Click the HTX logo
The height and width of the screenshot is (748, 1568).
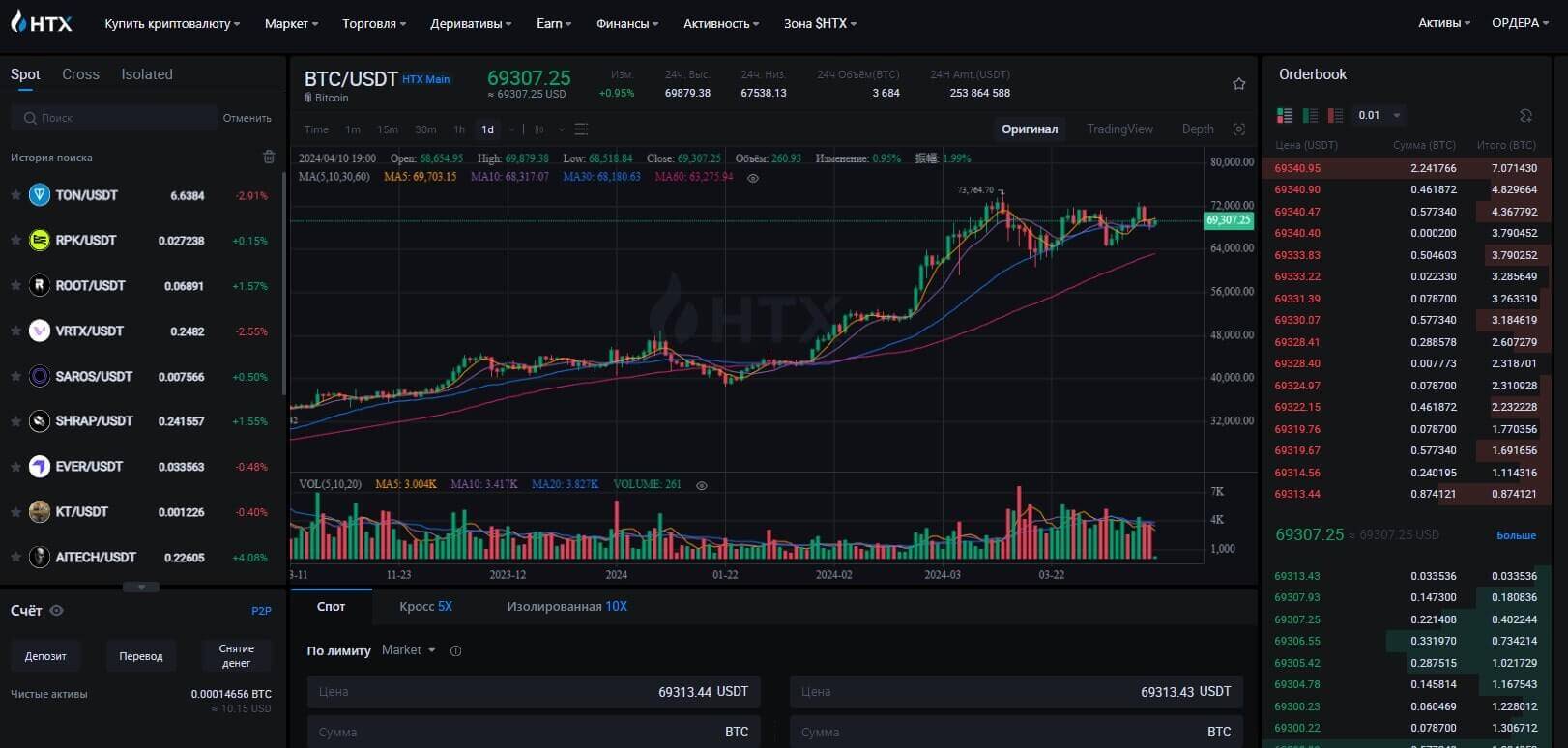[x=42, y=22]
